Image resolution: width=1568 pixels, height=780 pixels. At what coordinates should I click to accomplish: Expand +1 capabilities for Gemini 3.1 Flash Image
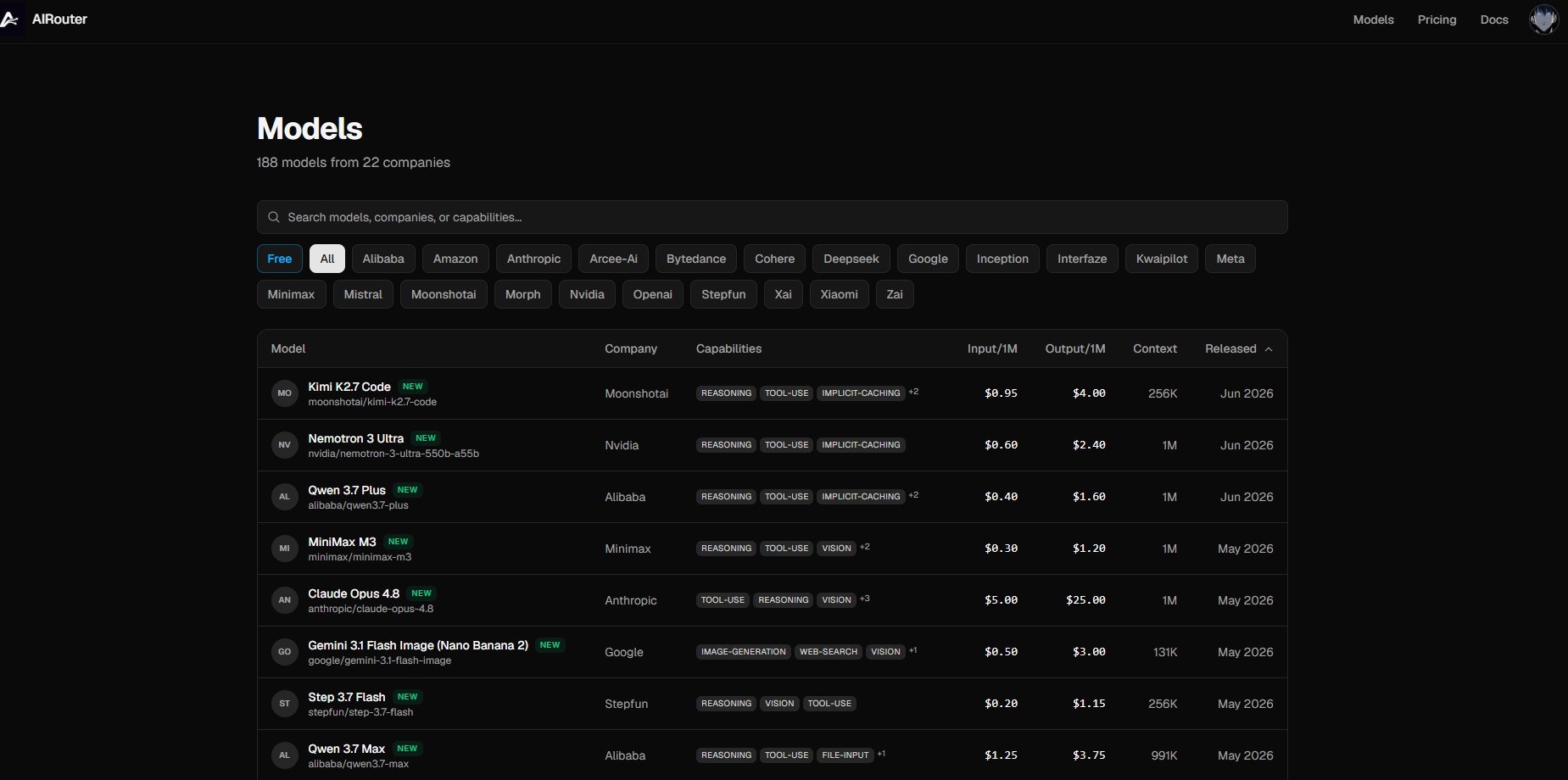coord(913,651)
